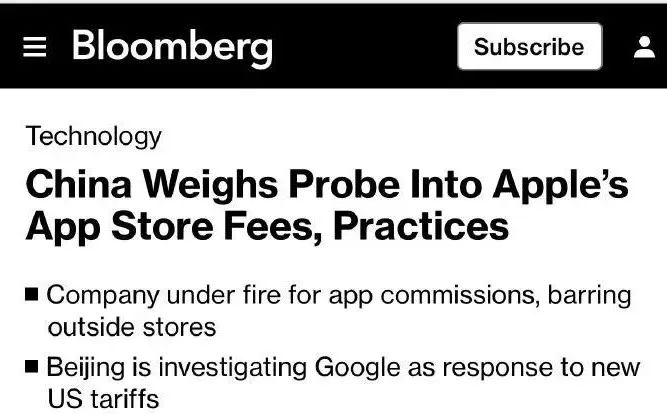Open the hamburger navigation menu
This screenshot has width=667, height=414.
click(x=34, y=48)
